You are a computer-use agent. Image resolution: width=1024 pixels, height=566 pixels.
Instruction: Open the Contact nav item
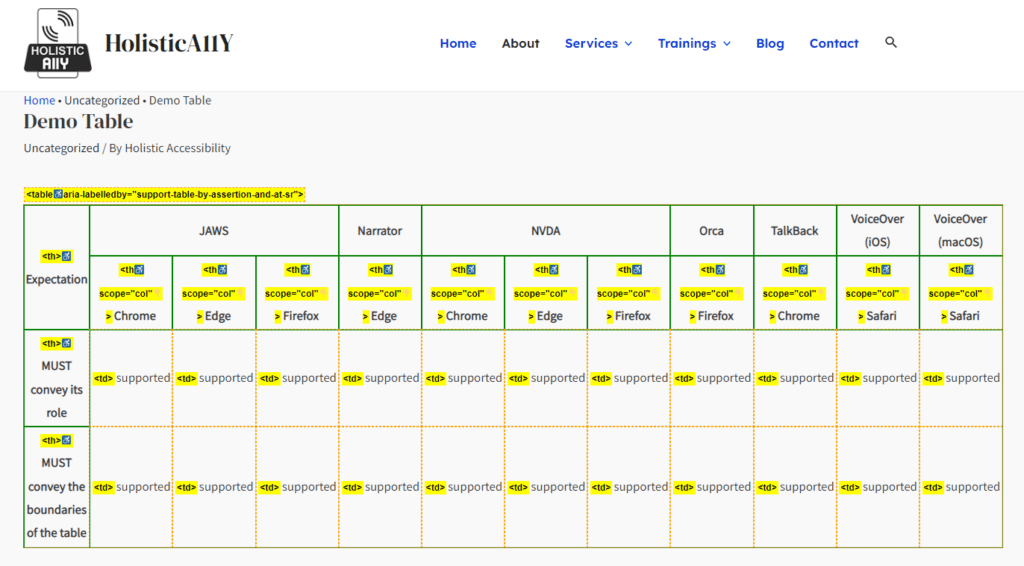pos(834,43)
